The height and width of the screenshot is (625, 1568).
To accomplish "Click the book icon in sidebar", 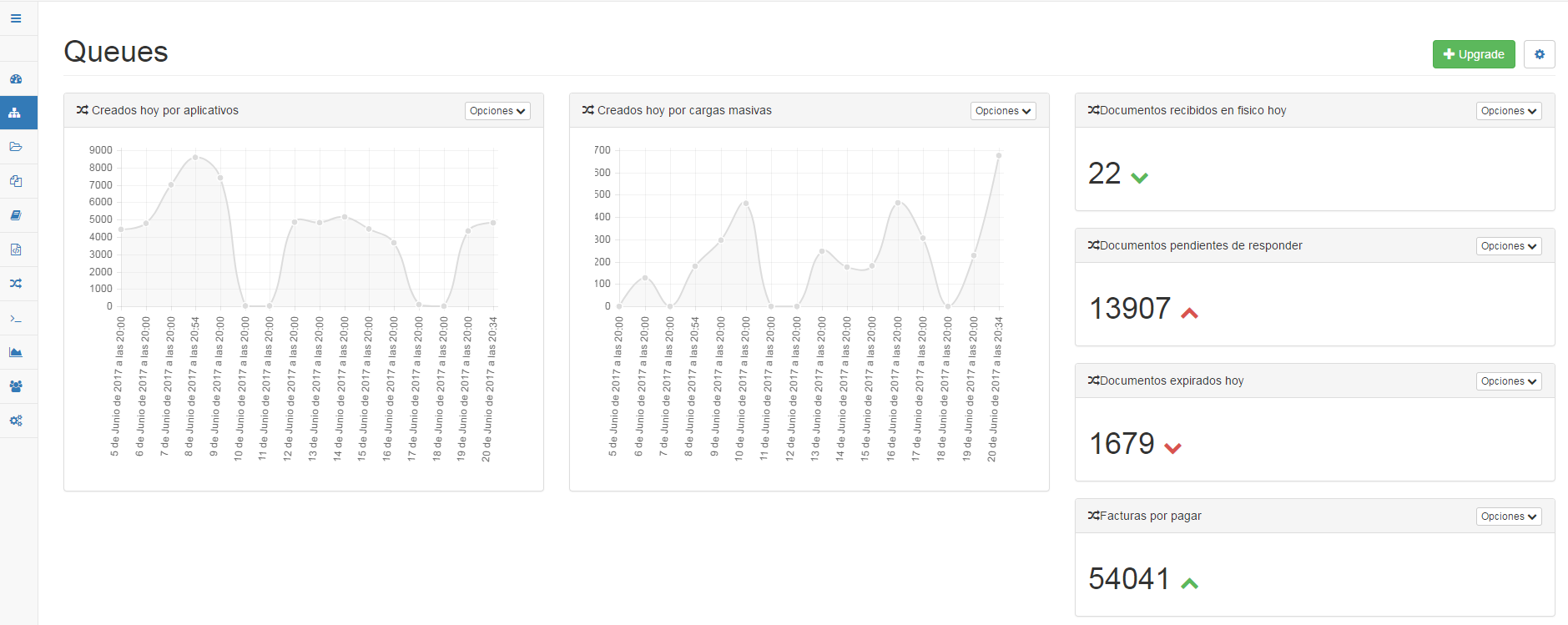I will pyautogui.click(x=16, y=215).
